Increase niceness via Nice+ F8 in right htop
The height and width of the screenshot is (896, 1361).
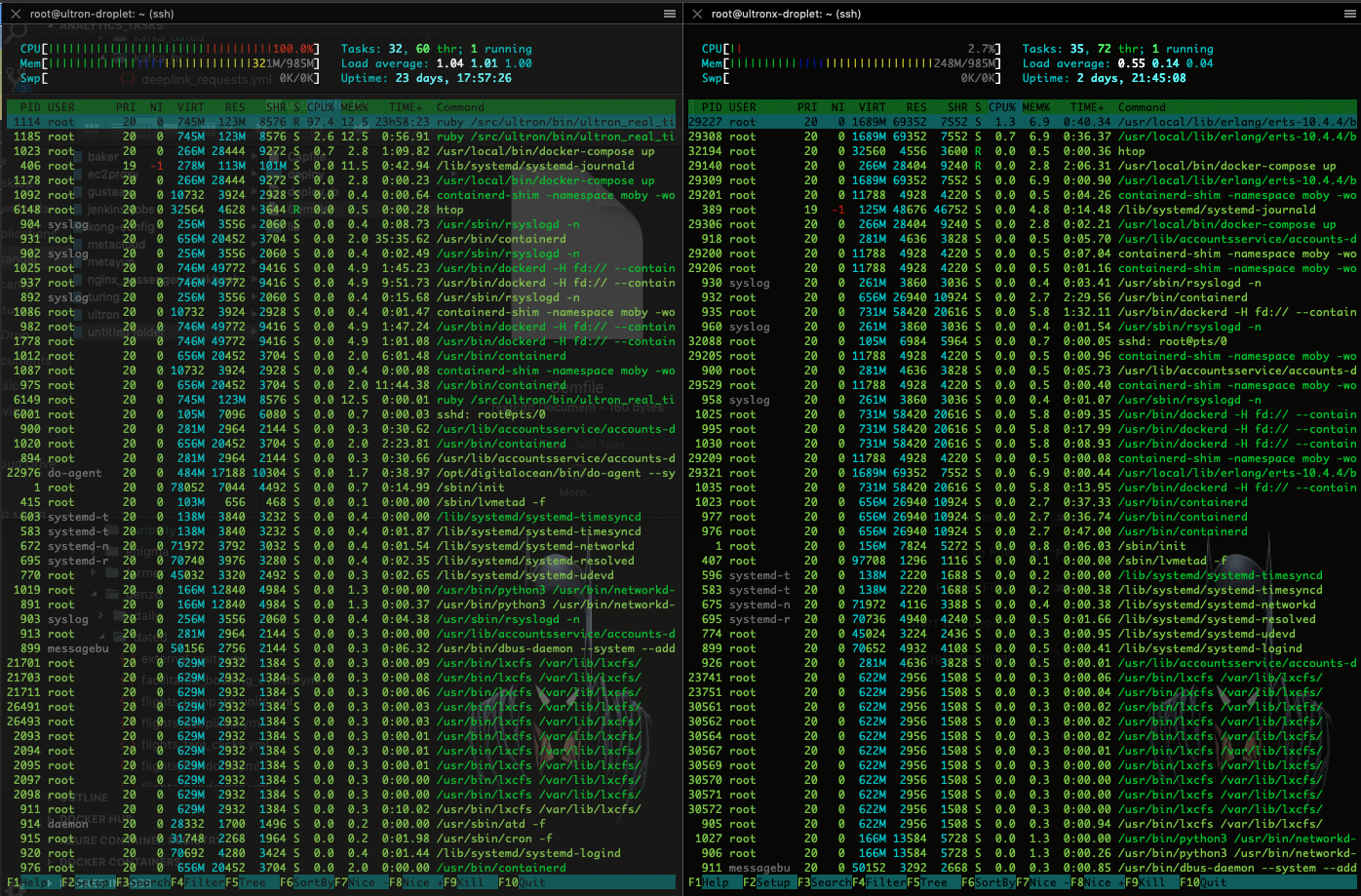click(x=1097, y=881)
